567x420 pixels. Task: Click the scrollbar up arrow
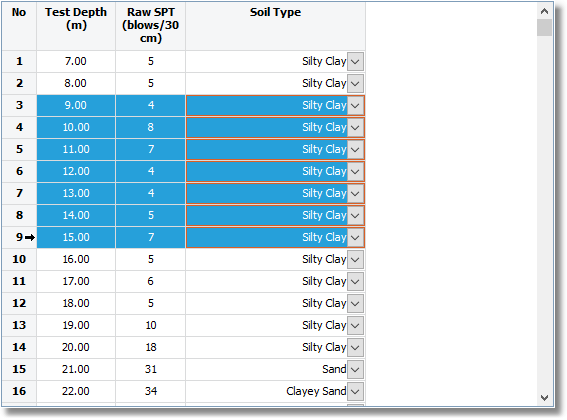tap(544, 11)
